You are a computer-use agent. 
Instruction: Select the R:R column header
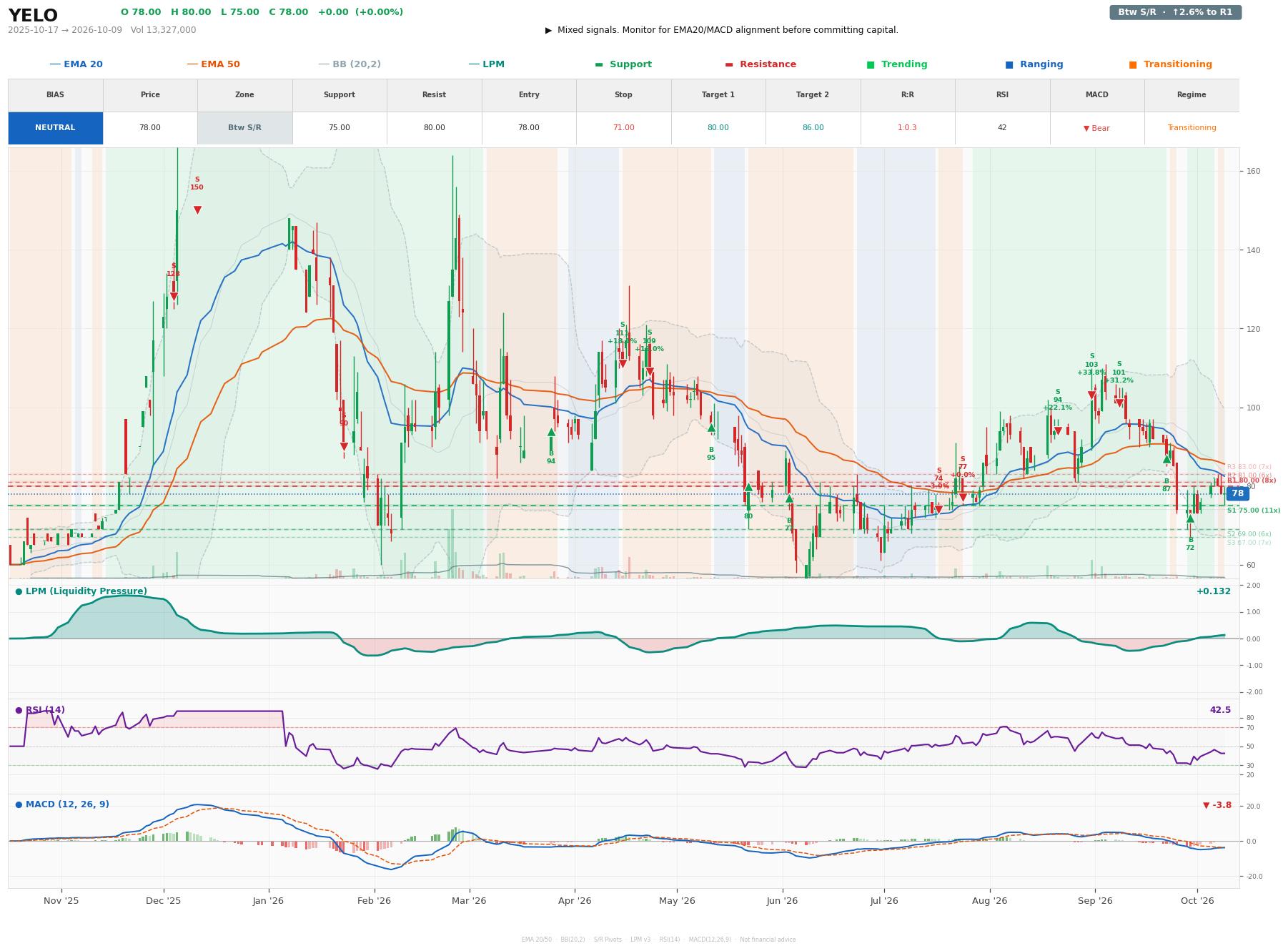908,95
